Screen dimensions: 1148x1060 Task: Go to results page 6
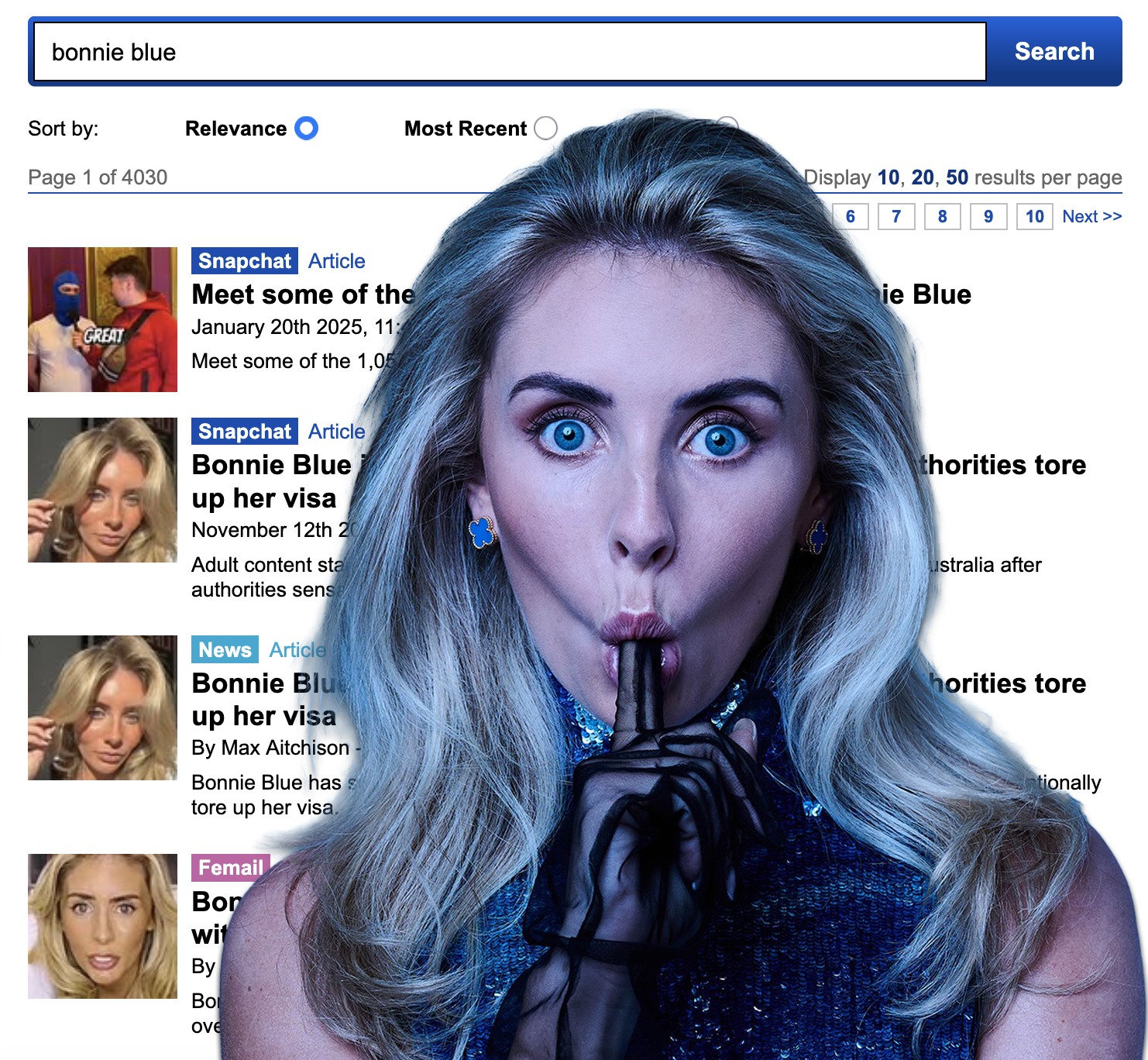(x=850, y=217)
